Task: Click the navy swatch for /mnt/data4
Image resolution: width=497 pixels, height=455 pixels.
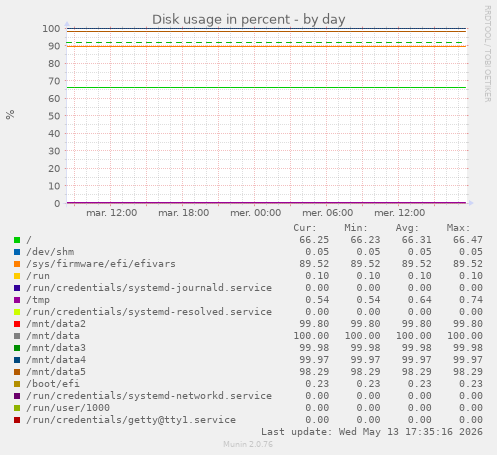Action: tap(17, 360)
